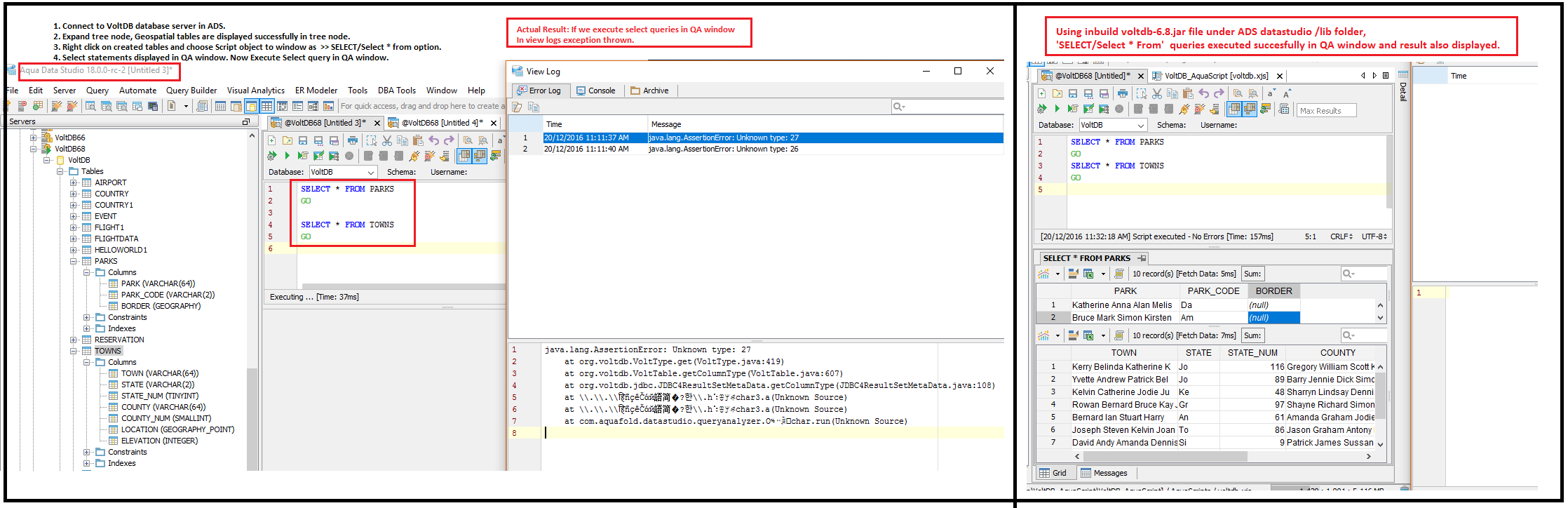Image resolution: width=1568 pixels, height=508 pixels.
Task: Click Message column header in View Log
Action: click(825, 124)
